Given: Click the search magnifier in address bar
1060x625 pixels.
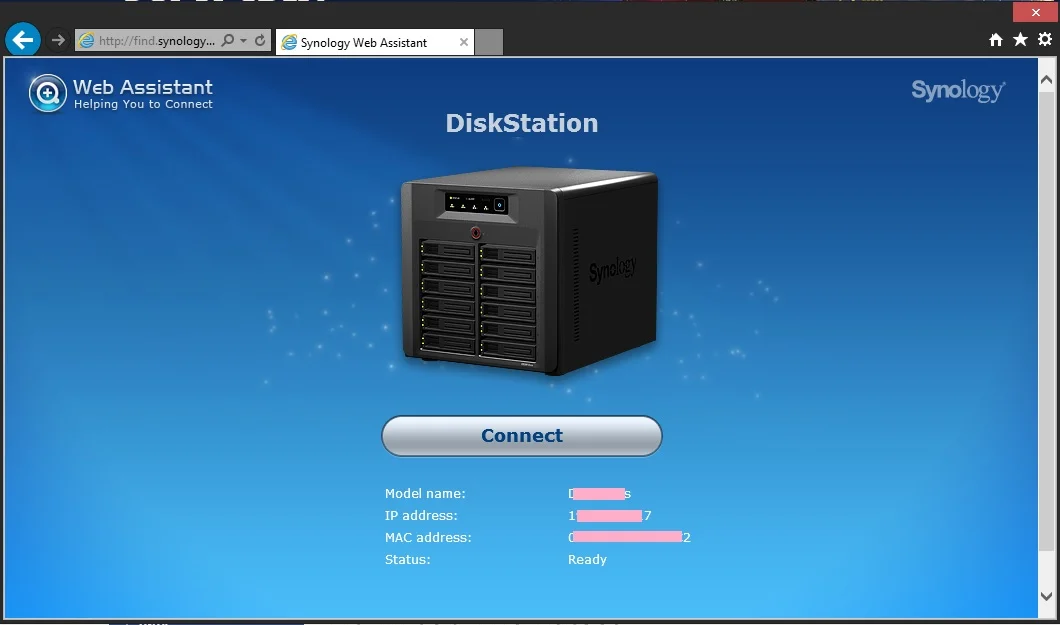Looking at the screenshot, I should (228, 41).
